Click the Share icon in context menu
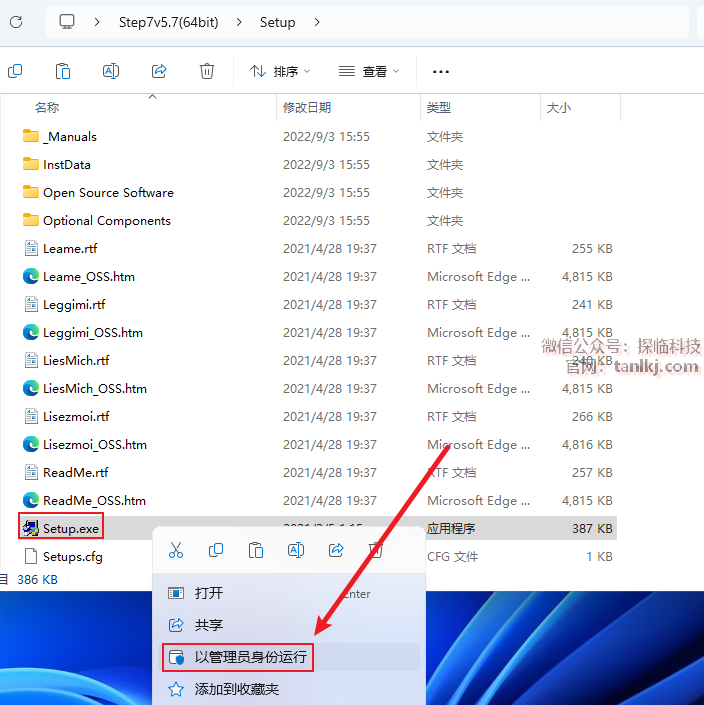The image size is (704, 705). coord(336,550)
